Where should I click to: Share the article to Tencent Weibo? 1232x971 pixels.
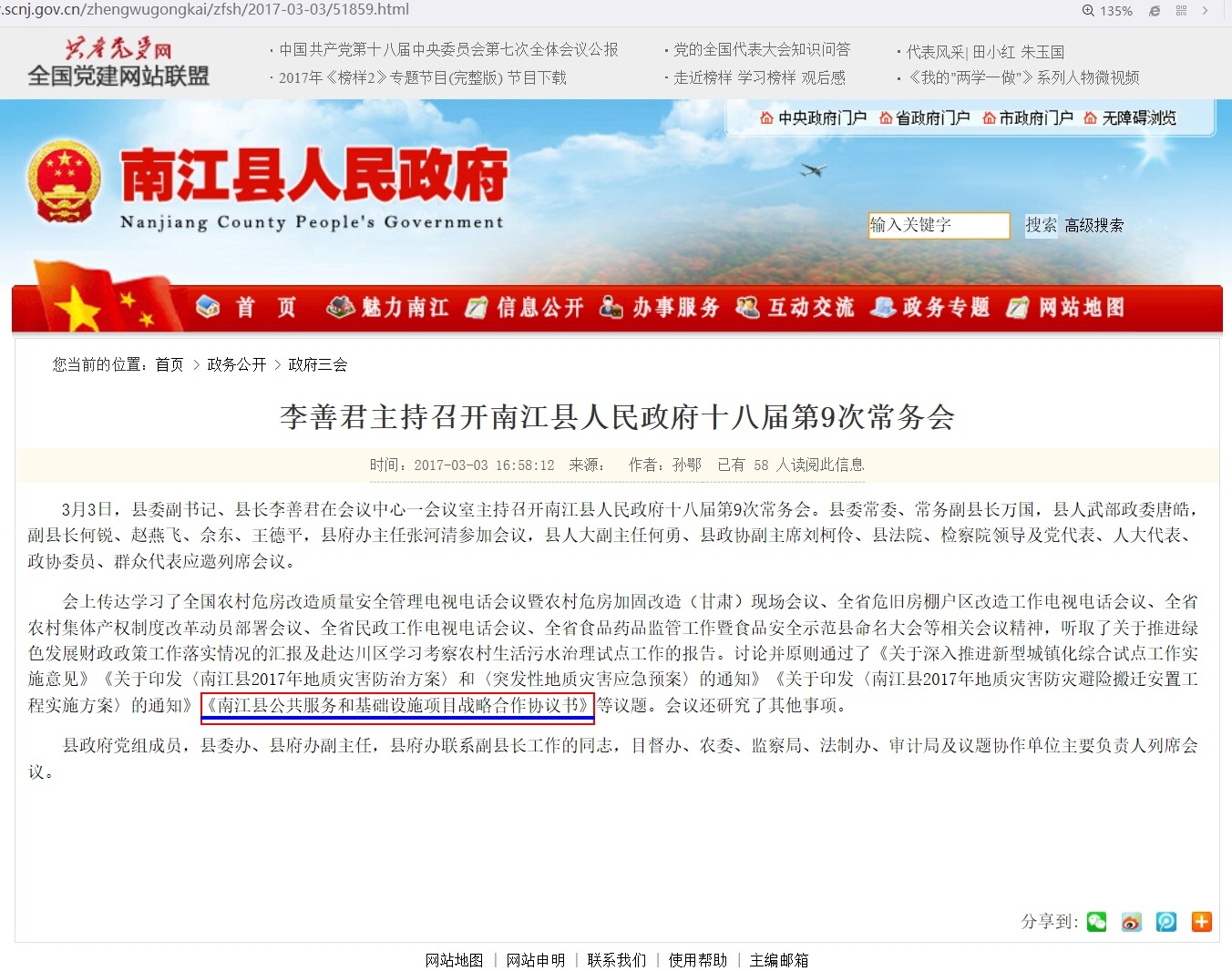point(1166,922)
